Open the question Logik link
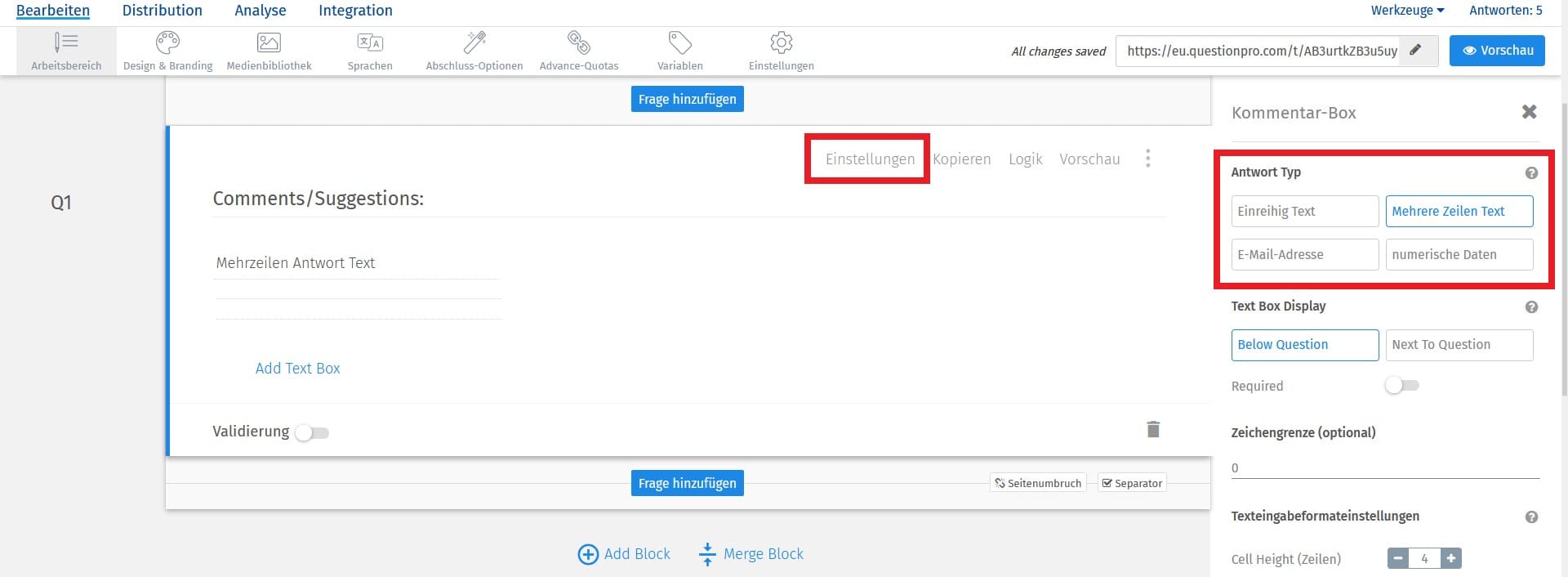Viewport: 1568px width, 577px height. pyautogui.click(x=1026, y=159)
